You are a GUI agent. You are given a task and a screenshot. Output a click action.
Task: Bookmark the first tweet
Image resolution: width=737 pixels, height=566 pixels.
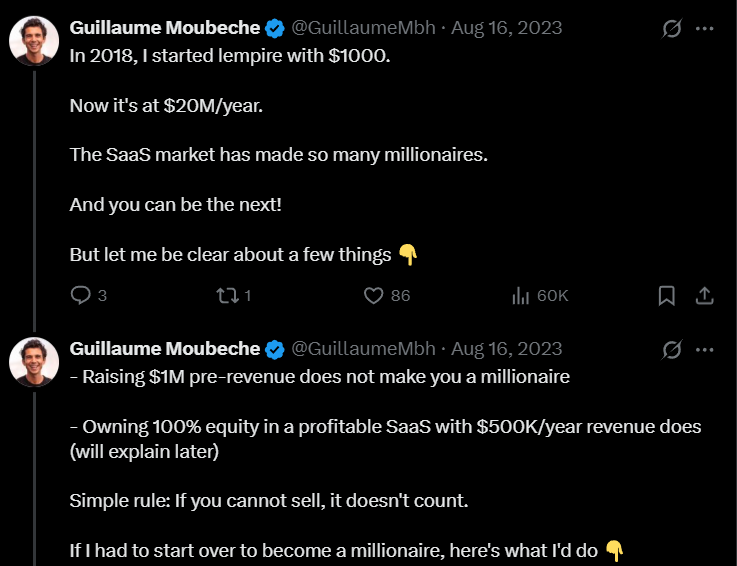pyautogui.click(x=667, y=295)
